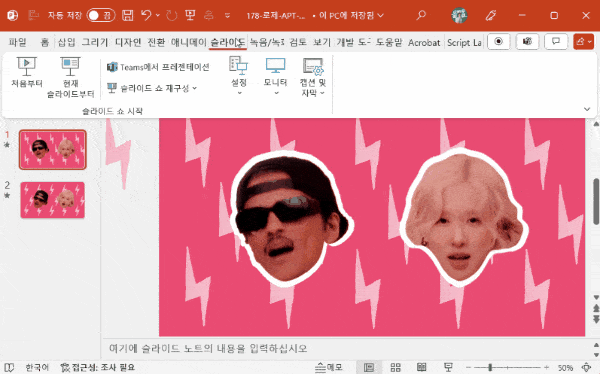This screenshot has width=600, height=374.
Task: Switch to Slide Sorter view icon
Action: click(396, 367)
